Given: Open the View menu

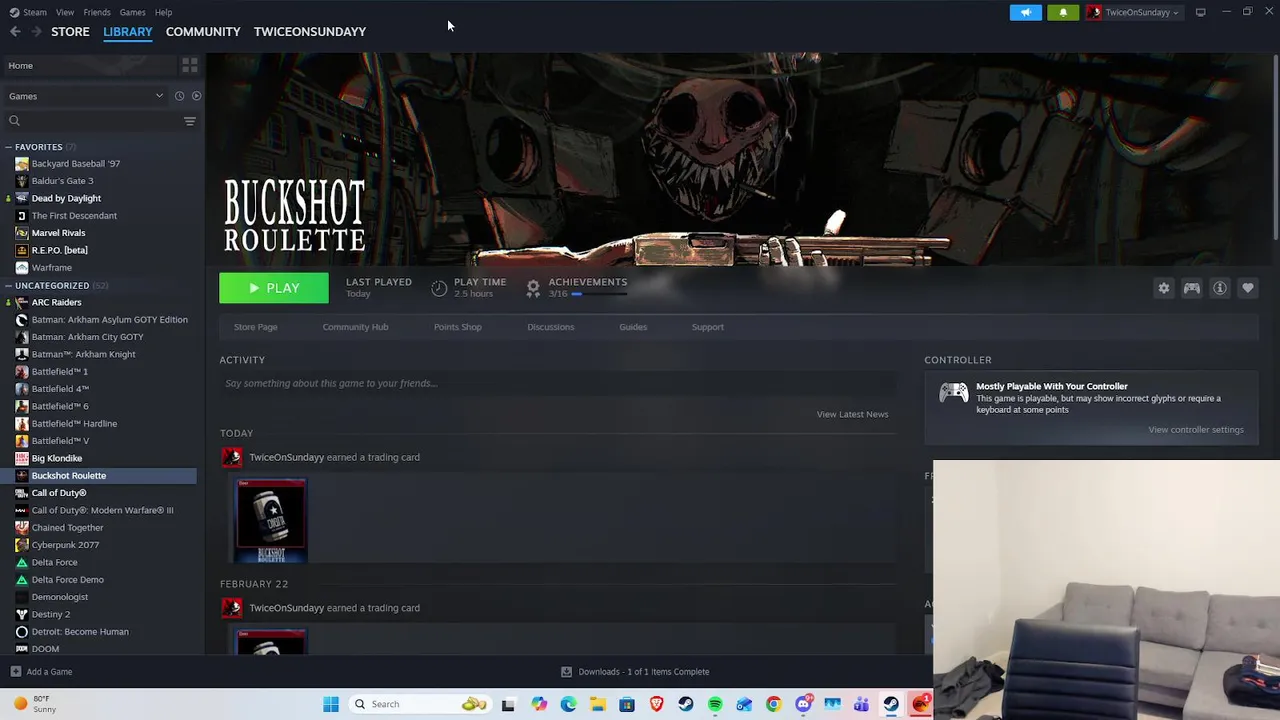Looking at the screenshot, I should (x=65, y=12).
